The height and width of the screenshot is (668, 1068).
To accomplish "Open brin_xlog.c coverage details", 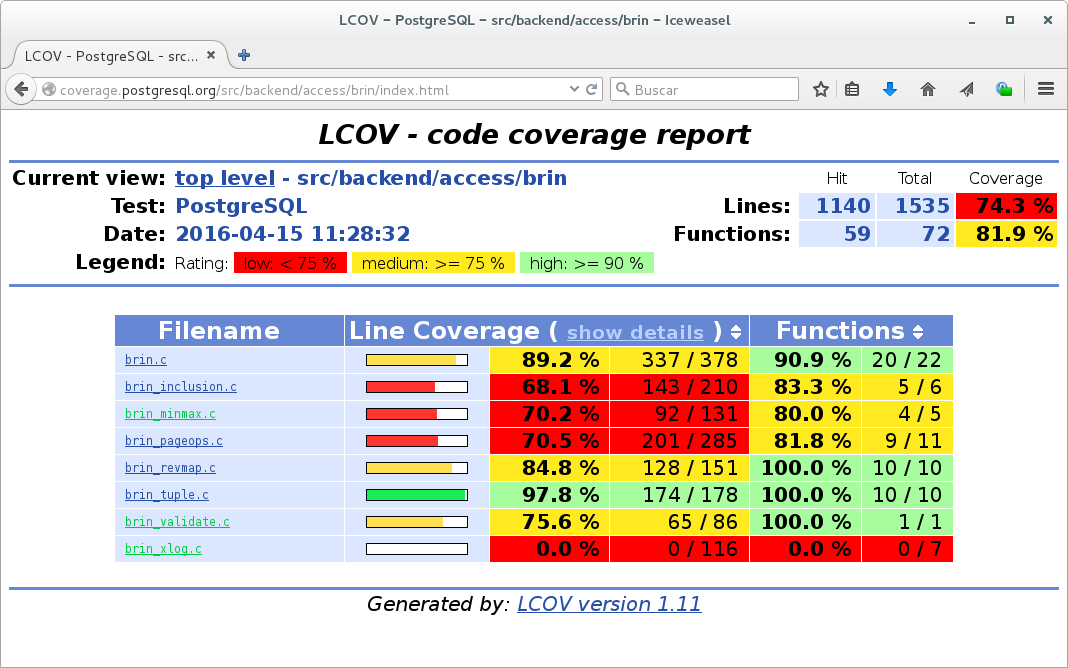I will pyautogui.click(x=163, y=548).
